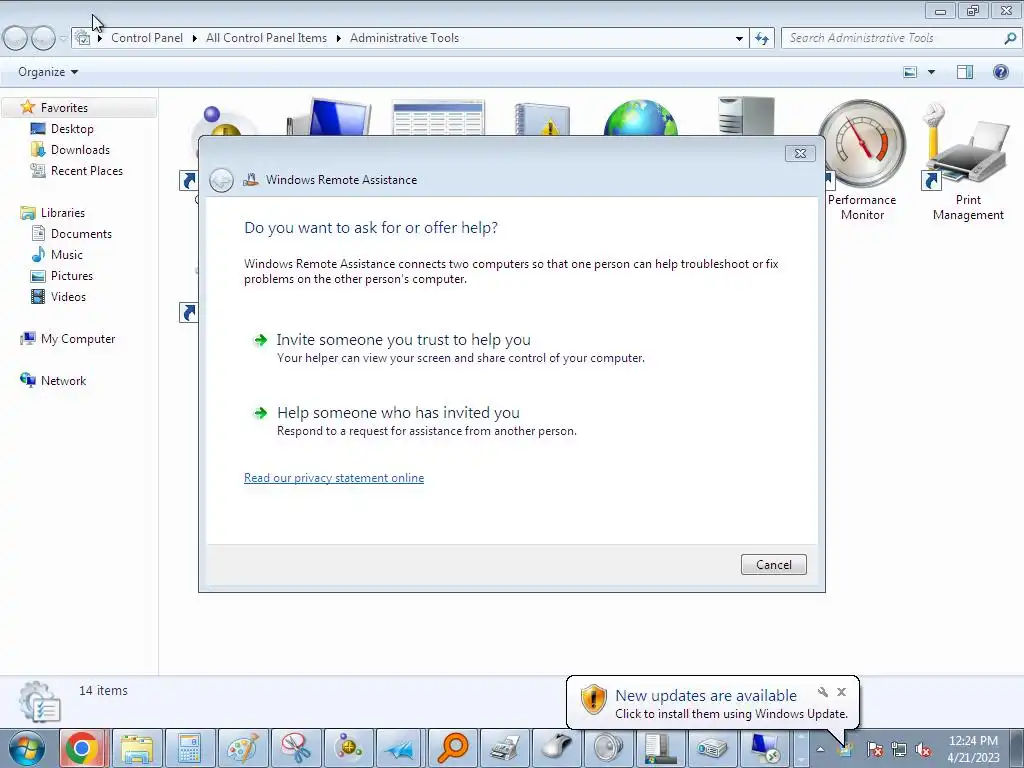The width and height of the screenshot is (1024, 768).
Task: Expand the view options dropdown arrow
Action: (x=931, y=72)
